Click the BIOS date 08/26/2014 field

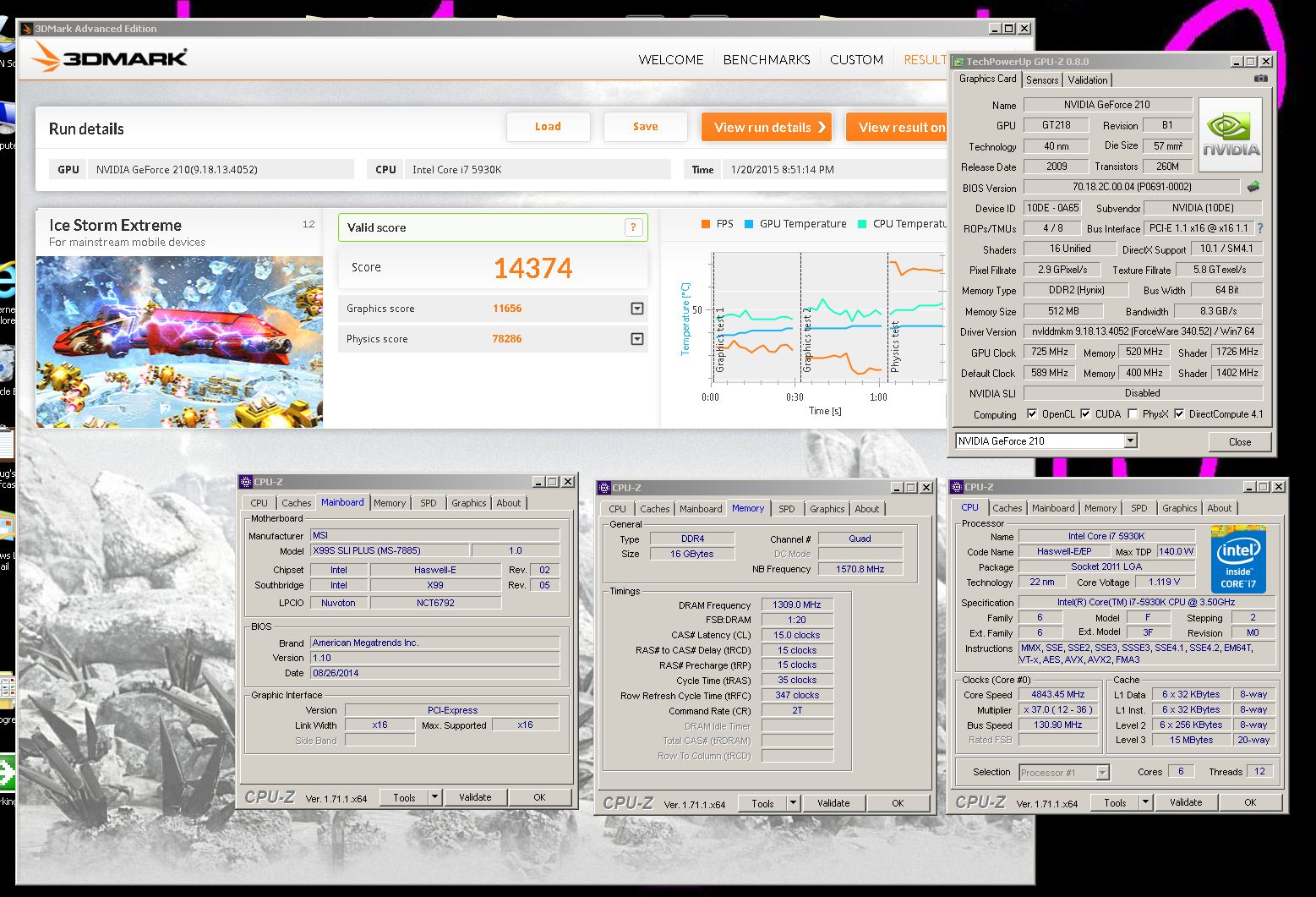point(434,673)
